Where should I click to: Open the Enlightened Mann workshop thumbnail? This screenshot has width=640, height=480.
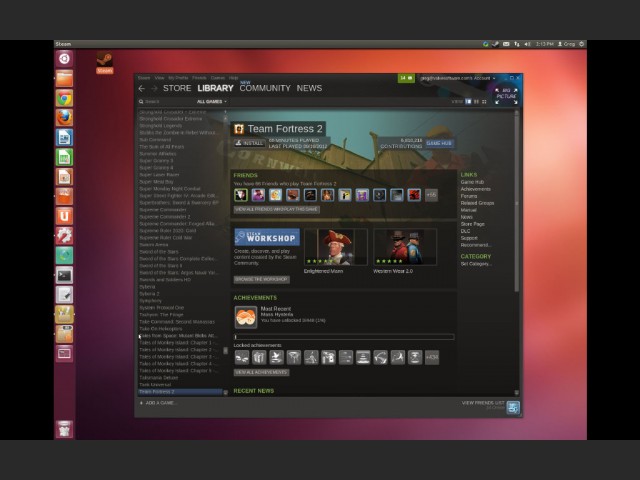click(336, 247)
